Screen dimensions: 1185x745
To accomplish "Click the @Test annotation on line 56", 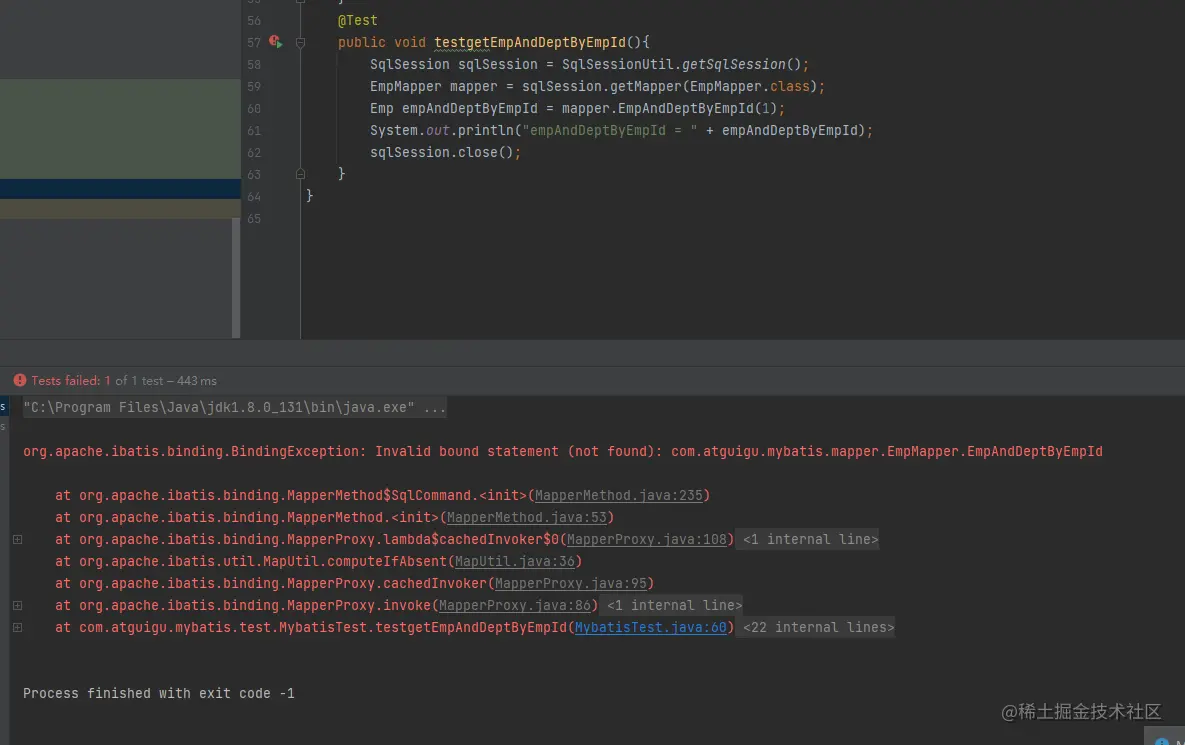I will 357,20.
